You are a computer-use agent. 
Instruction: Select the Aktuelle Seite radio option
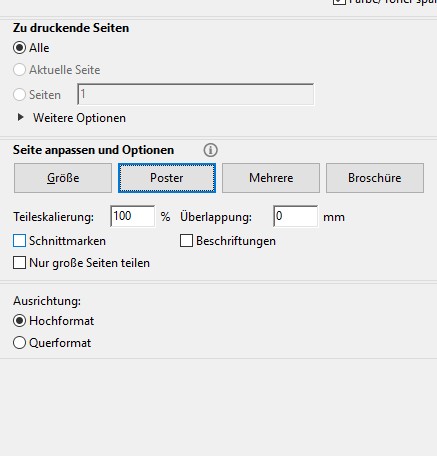tap(19, 70)
